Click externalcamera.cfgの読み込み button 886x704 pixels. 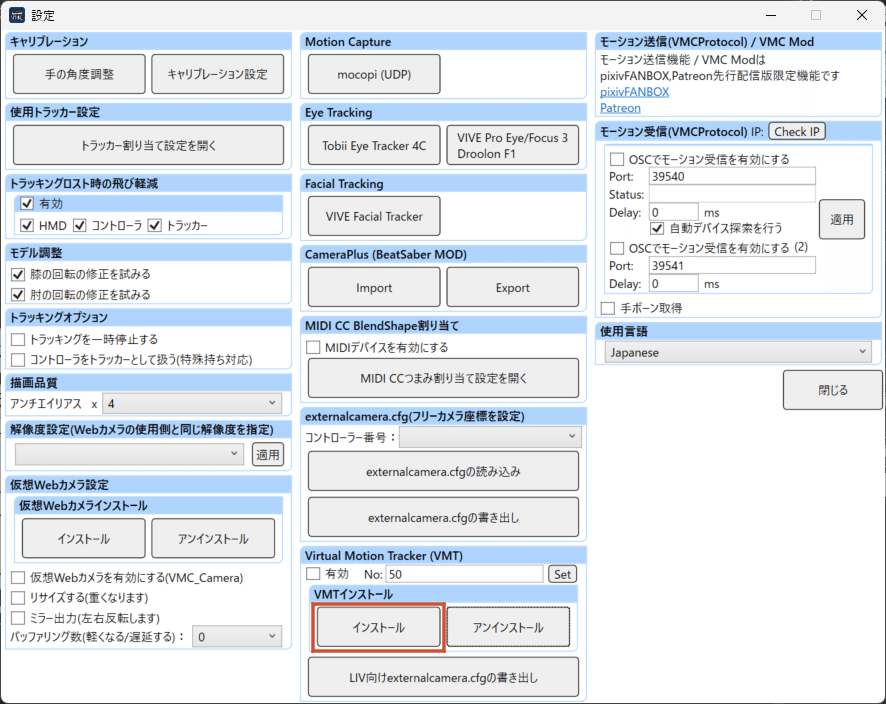tap(444, 471)
